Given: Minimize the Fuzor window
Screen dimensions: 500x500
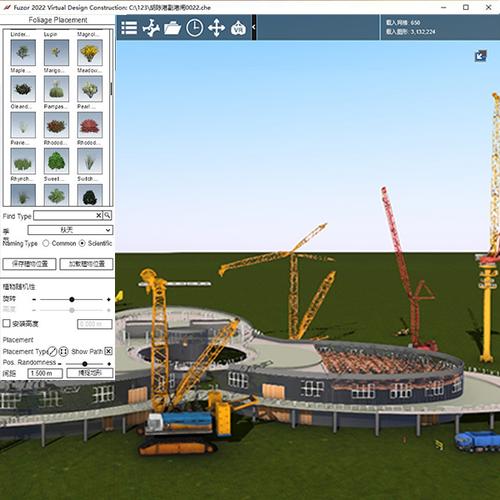Looking at the screenshot, I should (444, 7).
